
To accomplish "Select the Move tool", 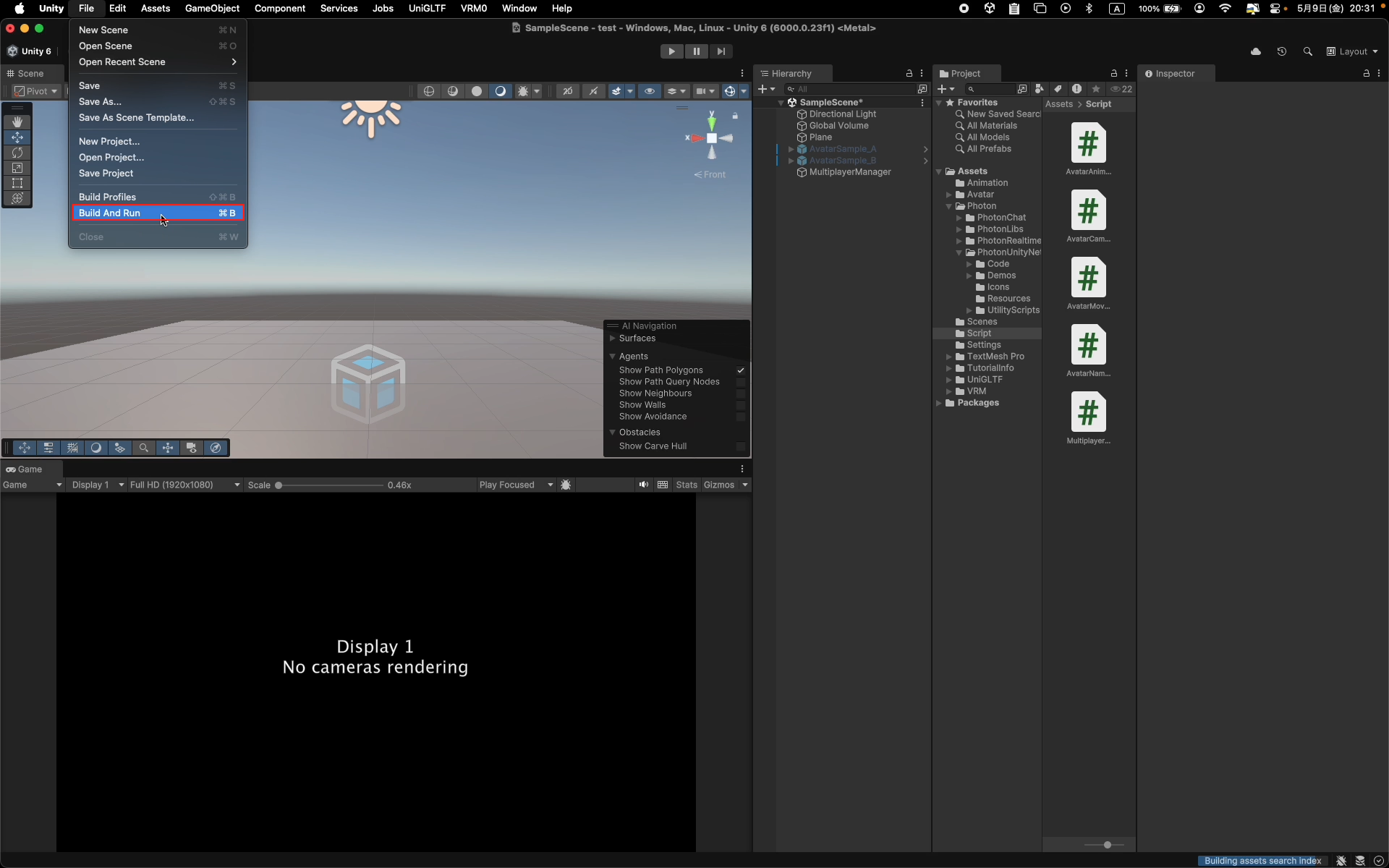I will pos(17,137).
